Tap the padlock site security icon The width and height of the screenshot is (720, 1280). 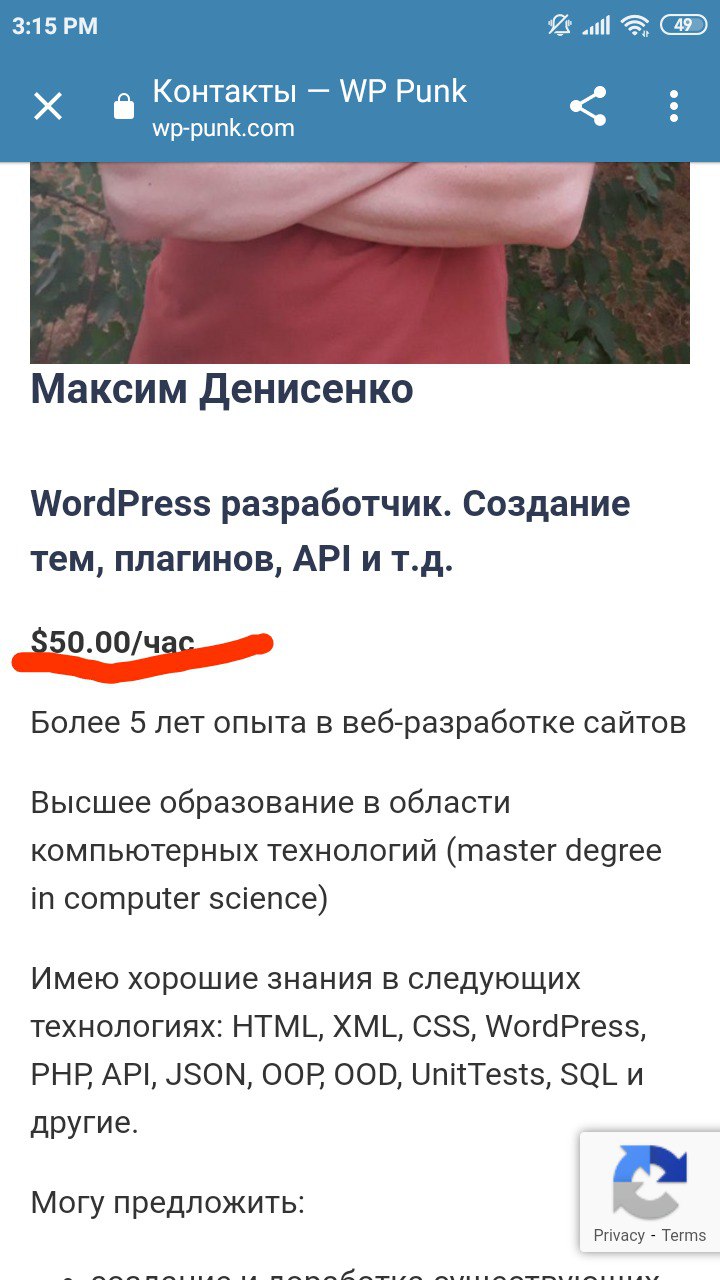point(124,106)
